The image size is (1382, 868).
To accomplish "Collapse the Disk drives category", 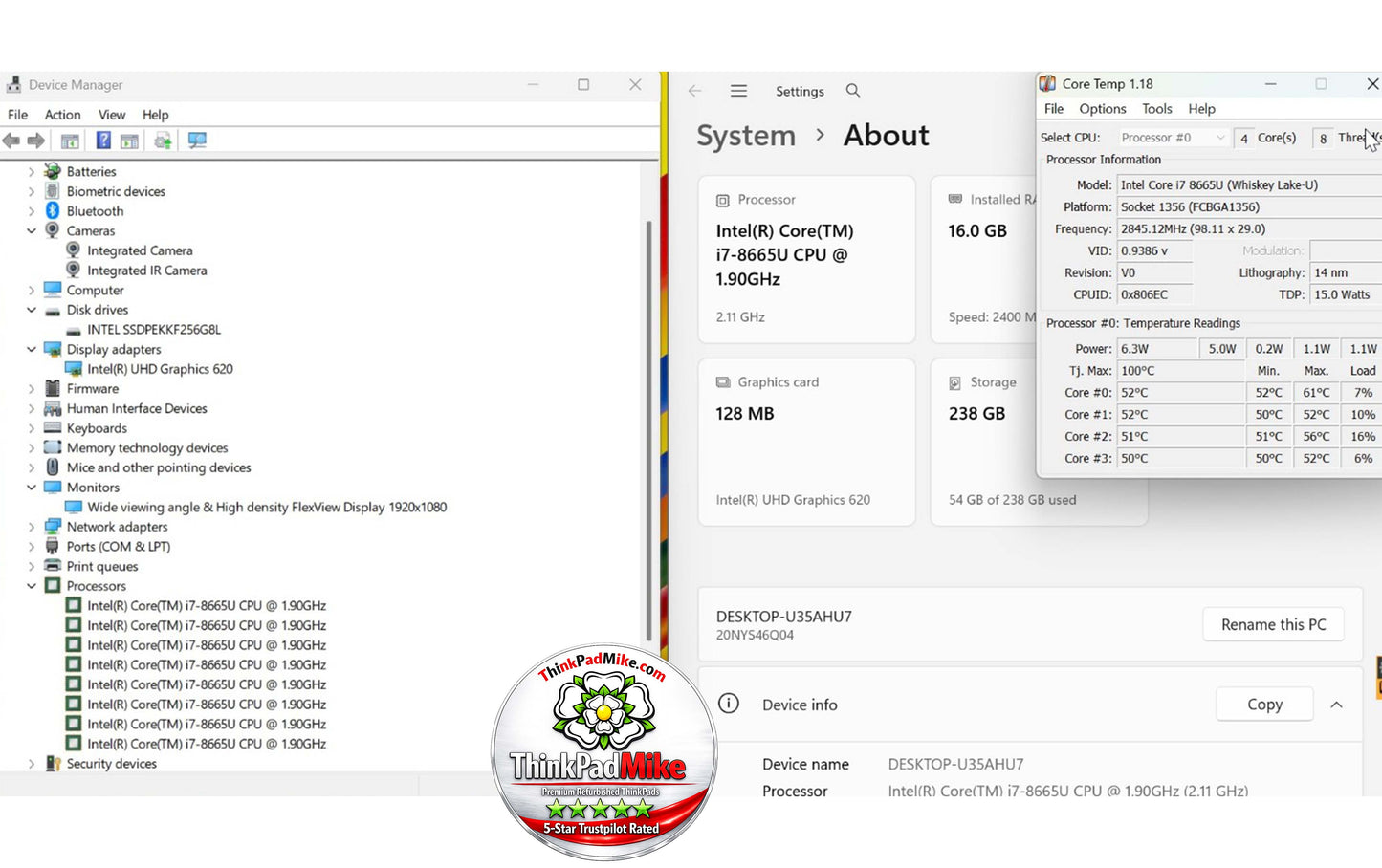I will click(32, 310).
